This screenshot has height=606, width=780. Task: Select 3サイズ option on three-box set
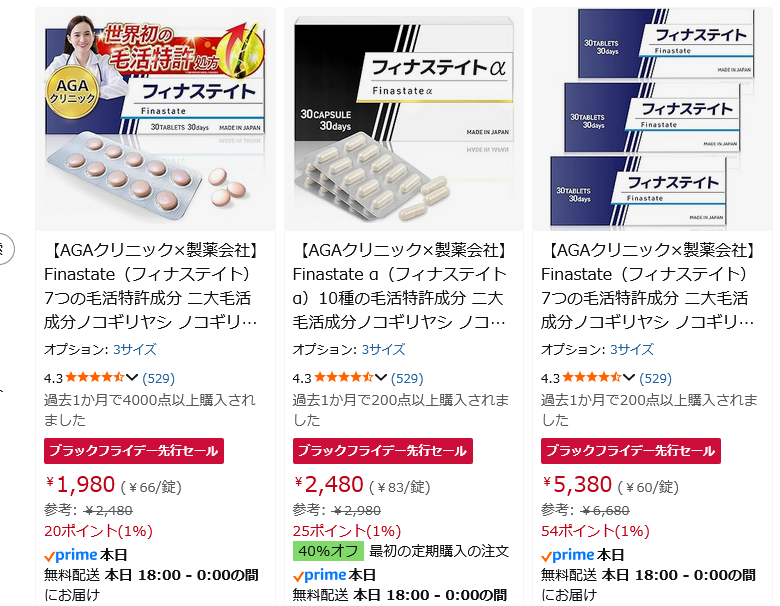[x=631, y=349]
